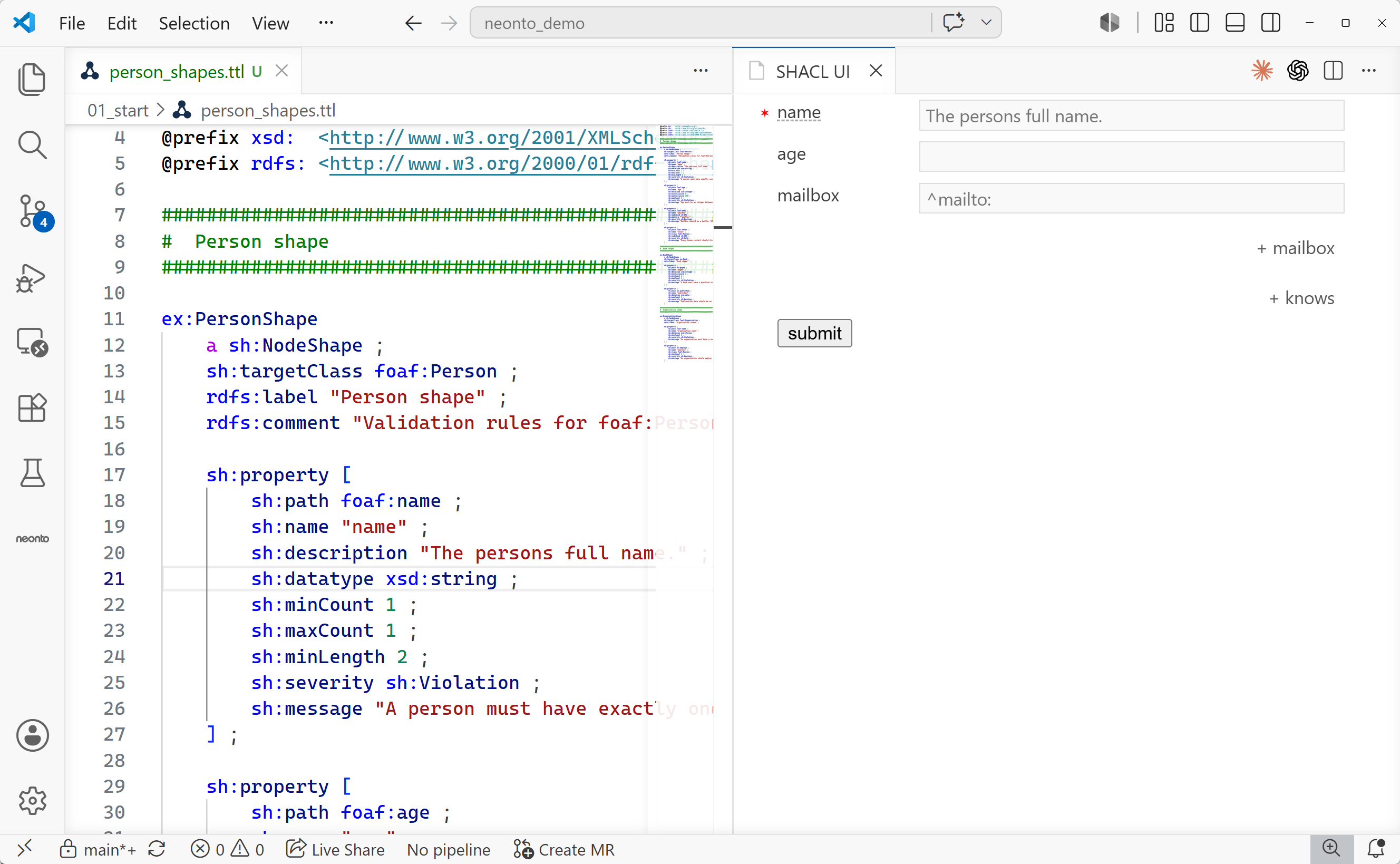Expand the 01_start breadcrumb folder
The image size is (1400, 864).
(118, 110)
